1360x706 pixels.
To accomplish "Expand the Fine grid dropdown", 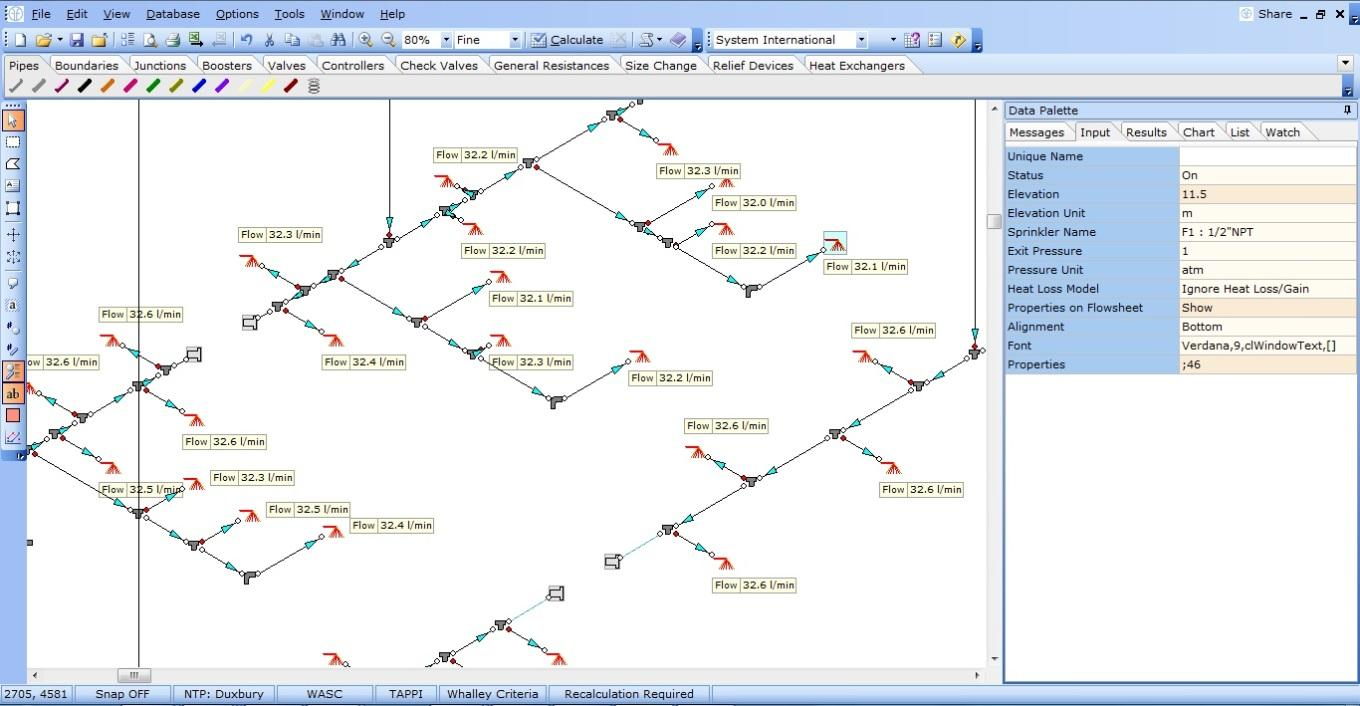I will (515, 40).
